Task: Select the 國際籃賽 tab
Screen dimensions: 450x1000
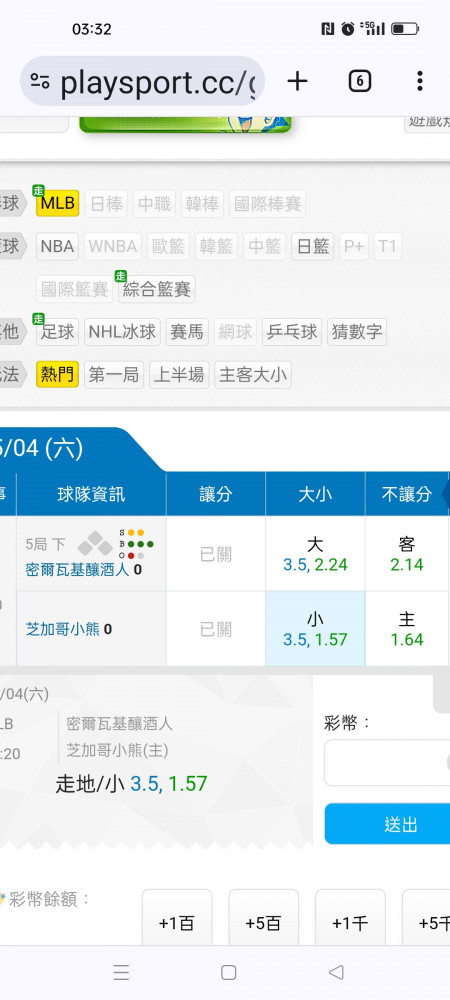Action: point(75,290)
